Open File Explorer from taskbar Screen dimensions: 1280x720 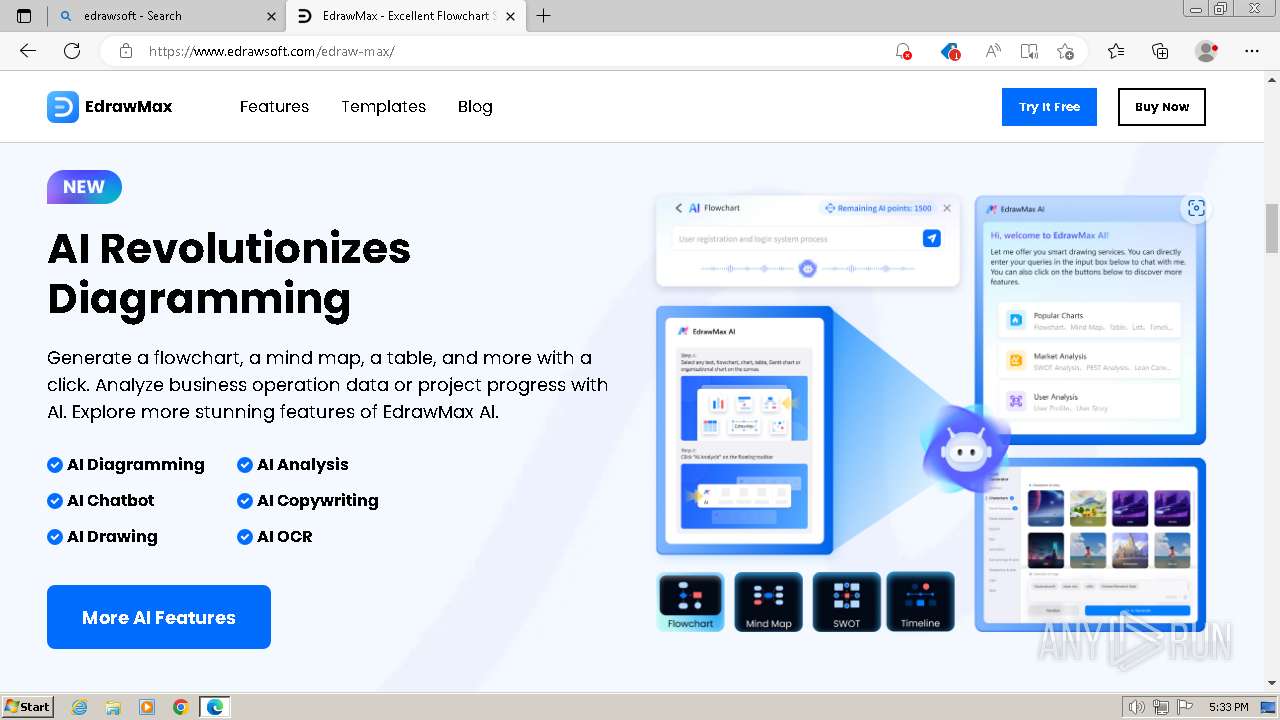pyautogui.click(x=113, y=707)
